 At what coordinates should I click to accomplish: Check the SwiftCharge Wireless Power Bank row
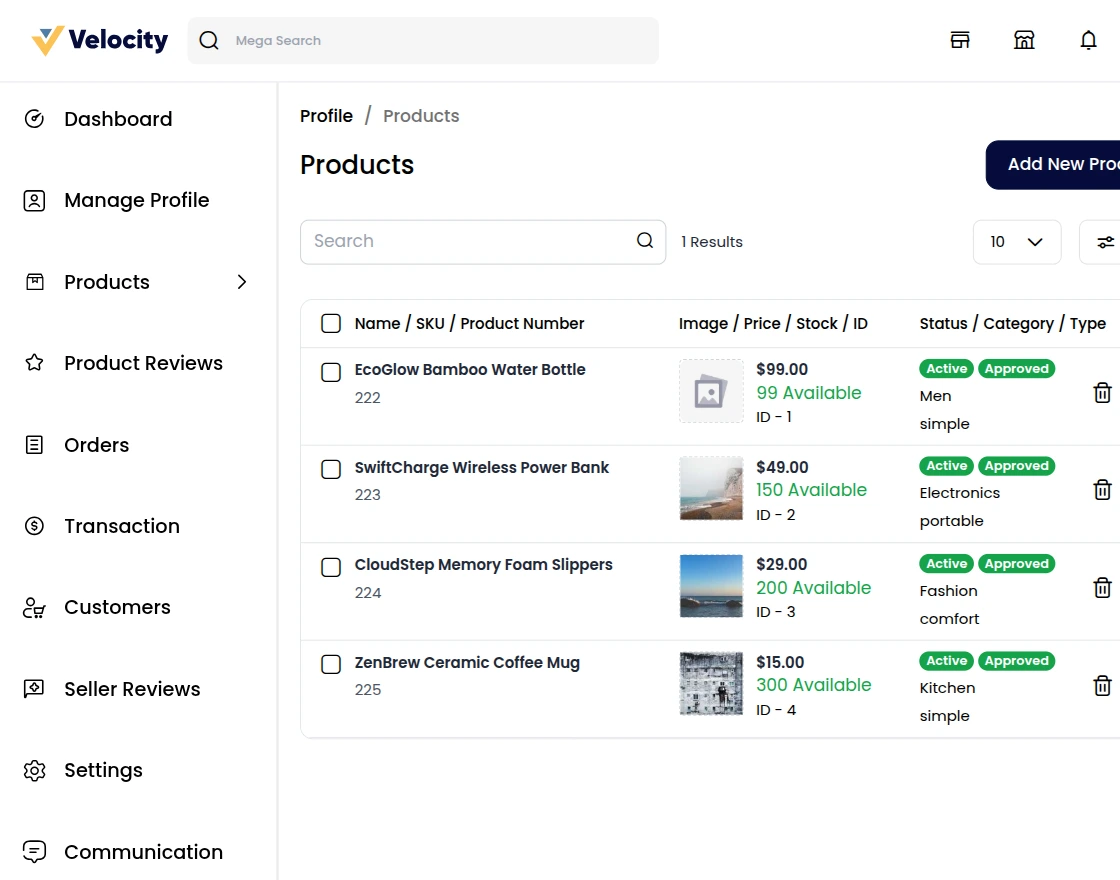[x=331, y=469]
